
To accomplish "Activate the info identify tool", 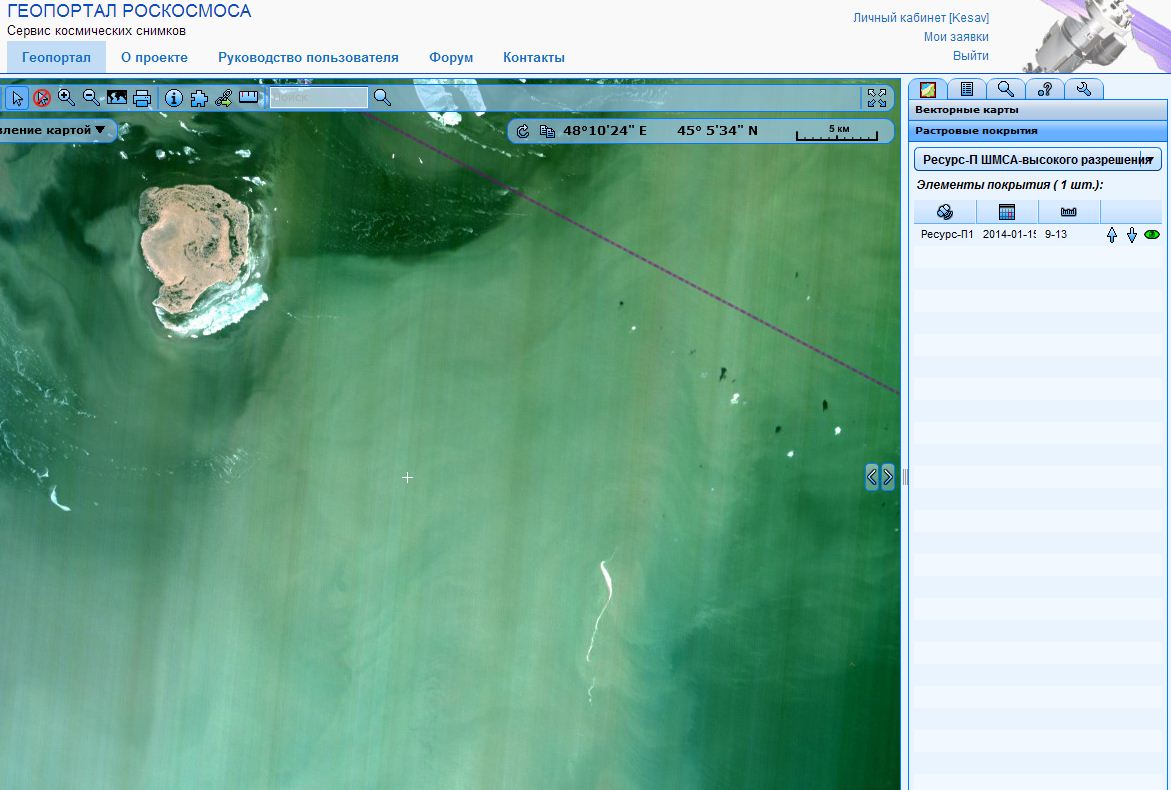I will click(174, 98).
